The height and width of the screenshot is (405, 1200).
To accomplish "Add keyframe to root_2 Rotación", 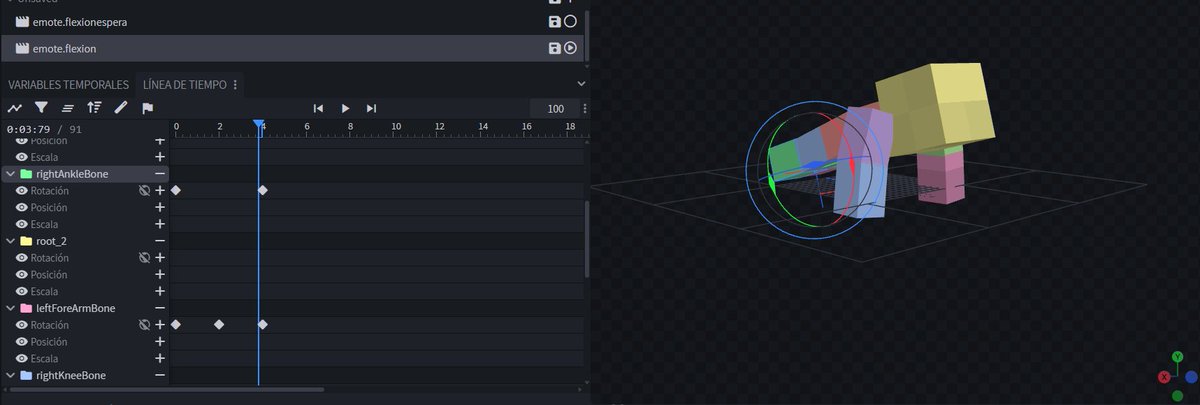I will click(x=160, y=258).
